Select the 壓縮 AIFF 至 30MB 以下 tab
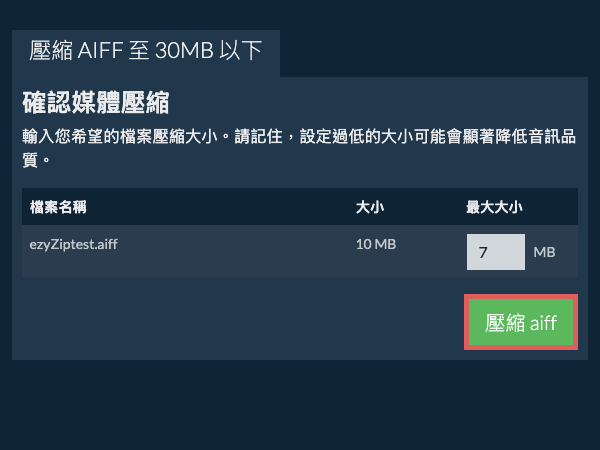The width and height of the screenshot is (600, 450). [146, 52]
